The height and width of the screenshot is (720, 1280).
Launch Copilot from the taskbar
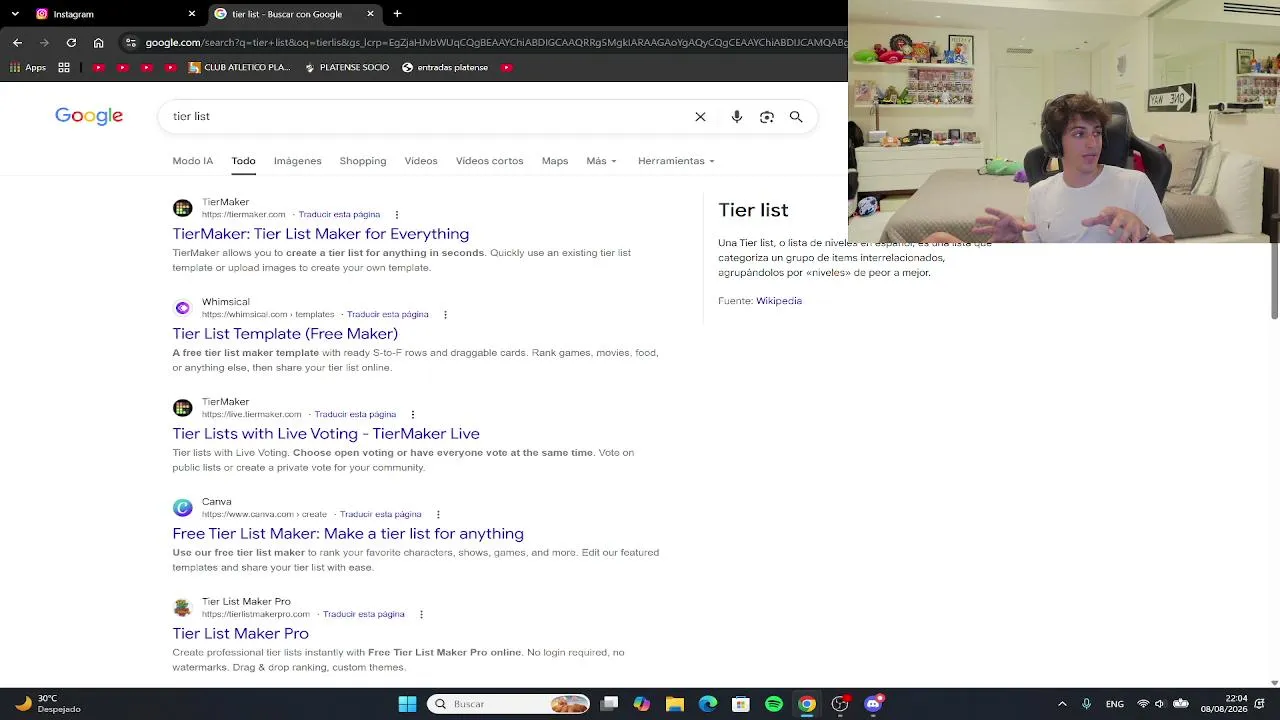(x=642, y=704)
